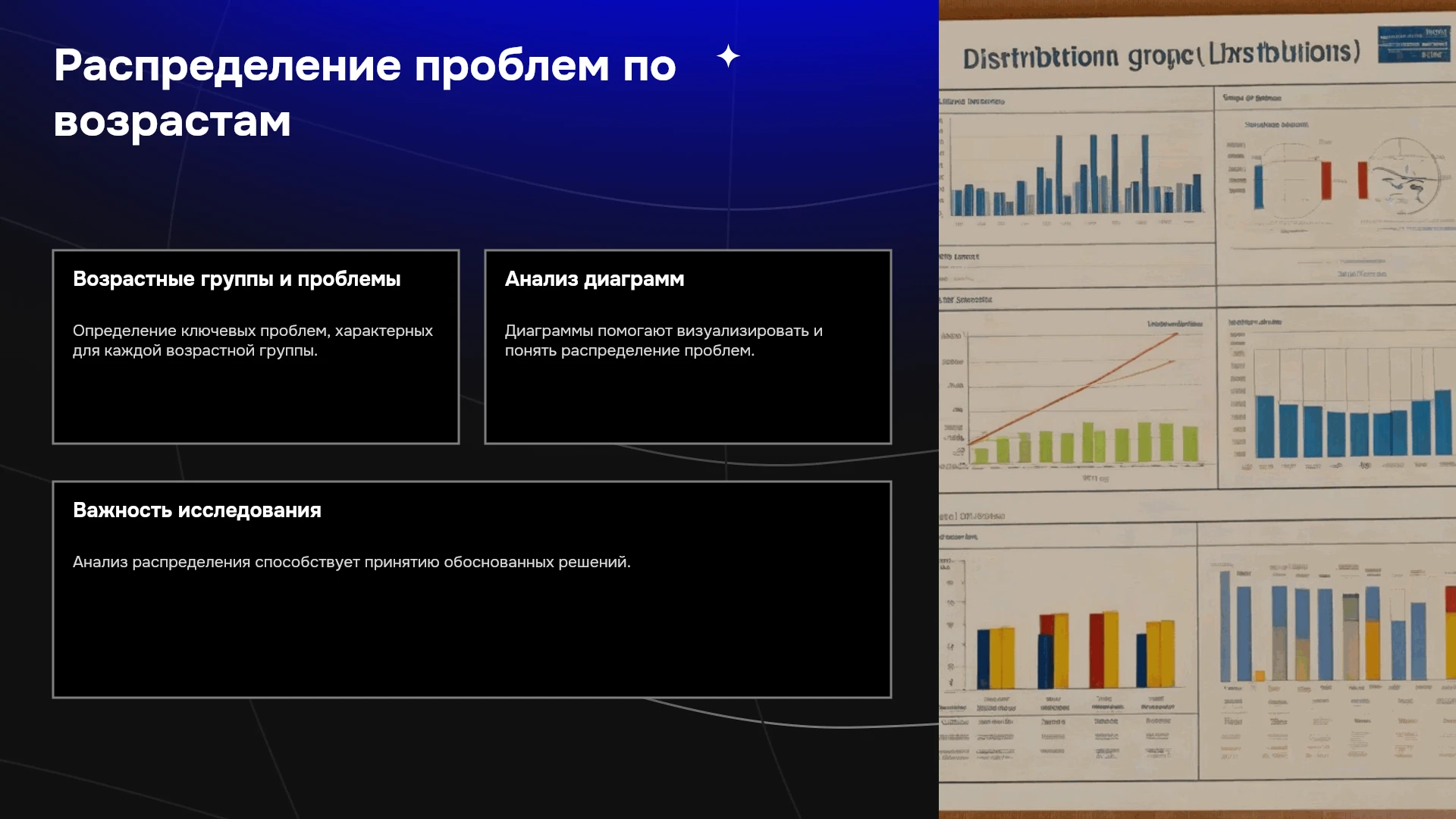1456x819 pixels.
Task: Click the Distribution groups poster title
Action: (x=1161, y=55)
